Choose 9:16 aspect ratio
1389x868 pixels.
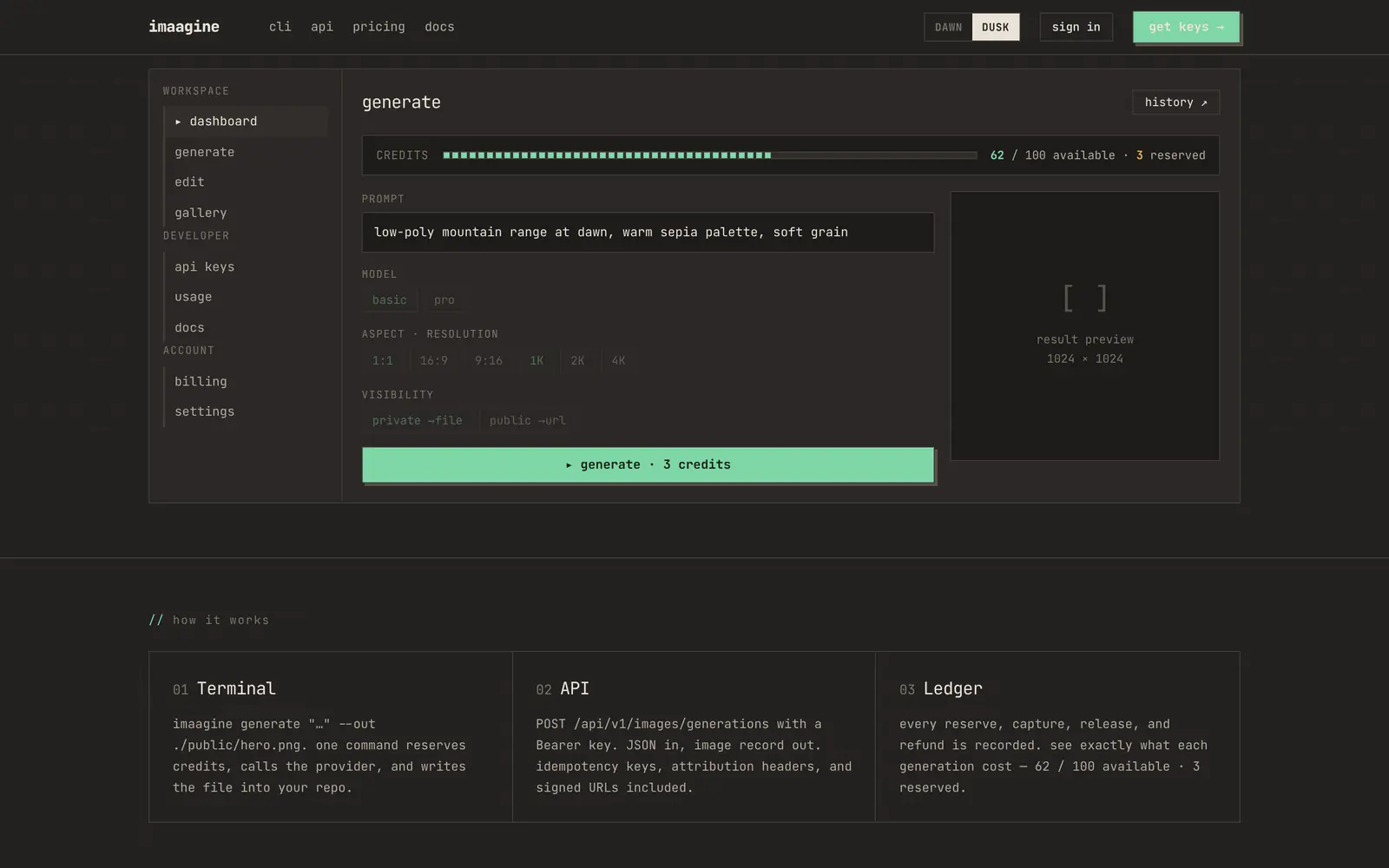[x=489, y=361]
